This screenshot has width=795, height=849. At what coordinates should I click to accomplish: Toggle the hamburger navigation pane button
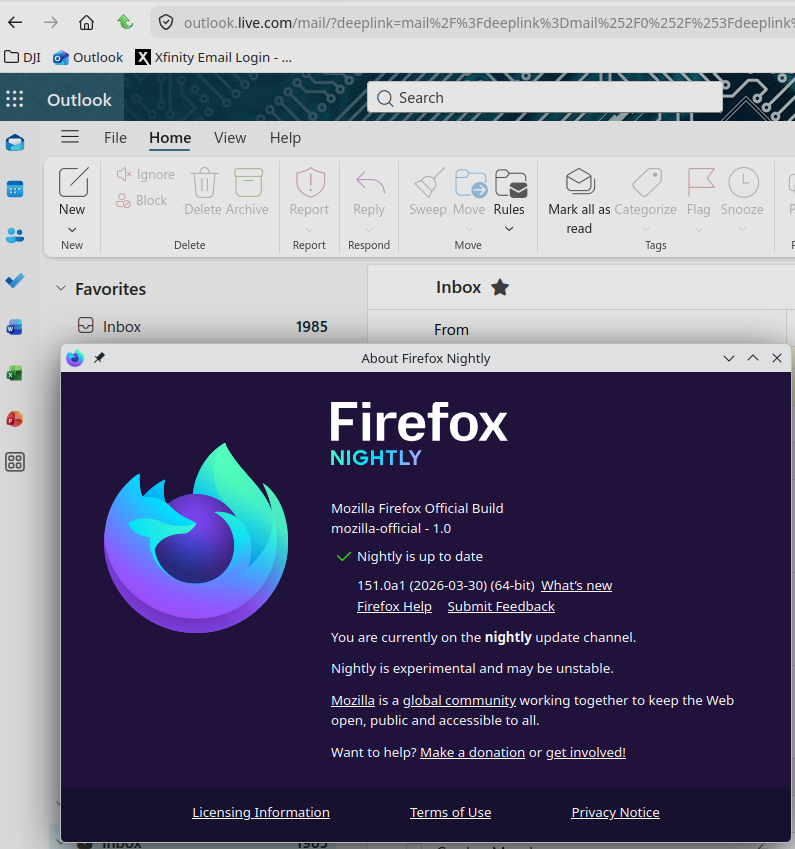coord(70,137)
